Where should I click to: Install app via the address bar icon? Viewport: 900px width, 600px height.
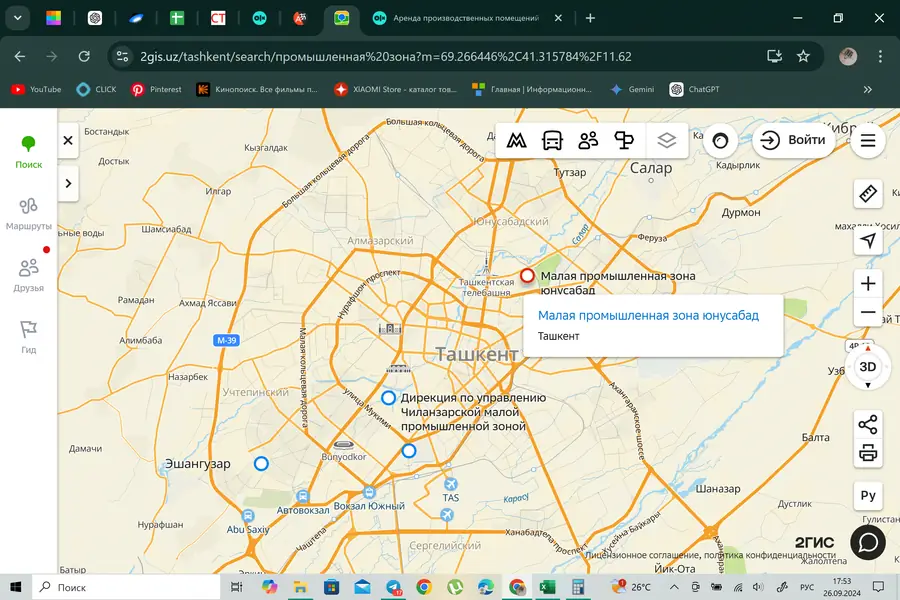tap(774, 56)
